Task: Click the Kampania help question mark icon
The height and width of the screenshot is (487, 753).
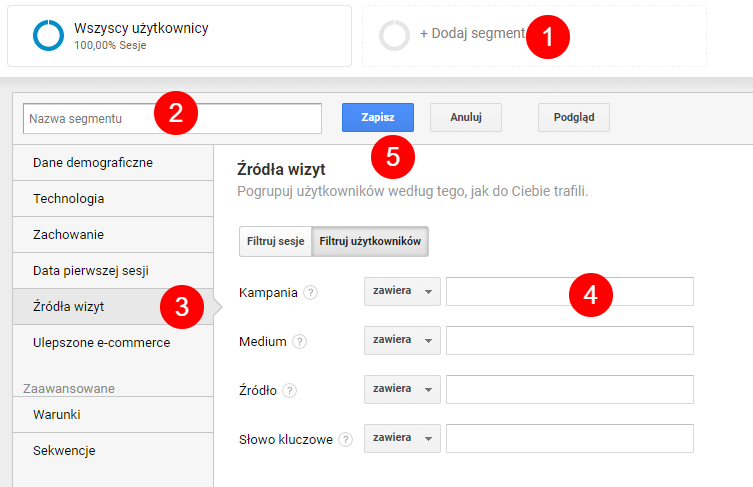Action: pyautogui.click(x=311, y=293)
